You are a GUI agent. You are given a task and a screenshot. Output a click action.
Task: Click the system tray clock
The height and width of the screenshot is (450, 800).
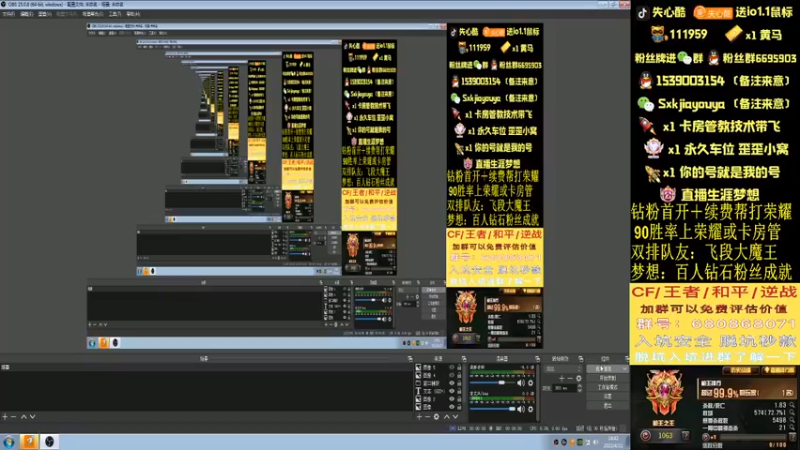(x=613, y=442)
